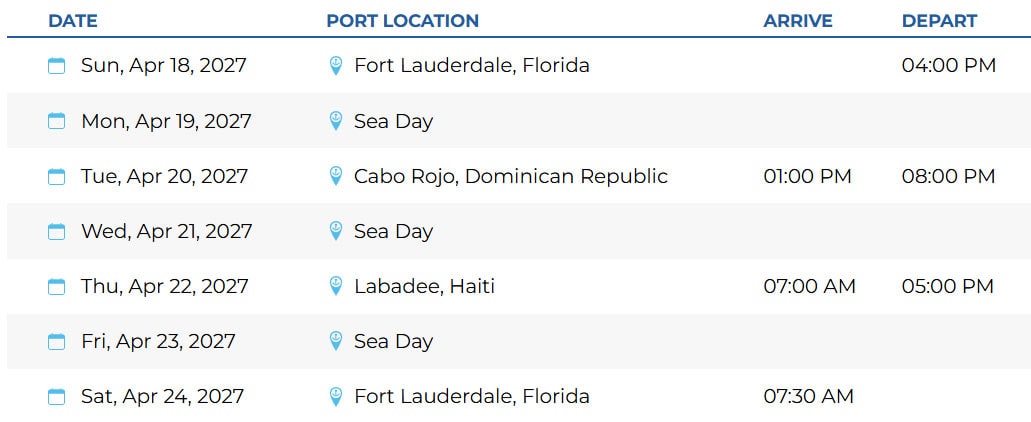
Task: Click calendar icon beside Sun, Apr 18, 2027
Action: (57, 66)
